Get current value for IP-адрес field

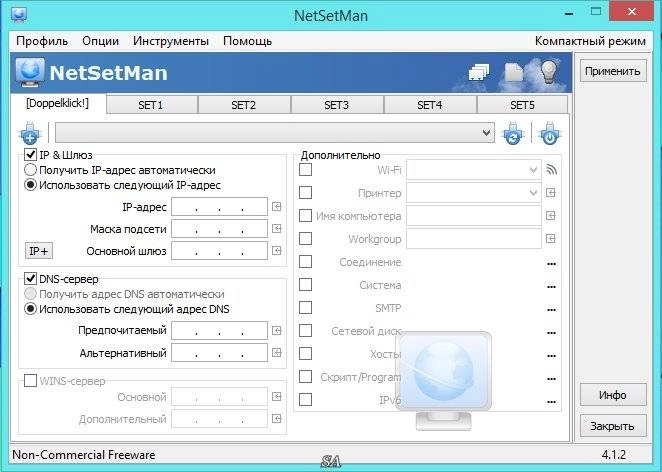click(277, 207)
